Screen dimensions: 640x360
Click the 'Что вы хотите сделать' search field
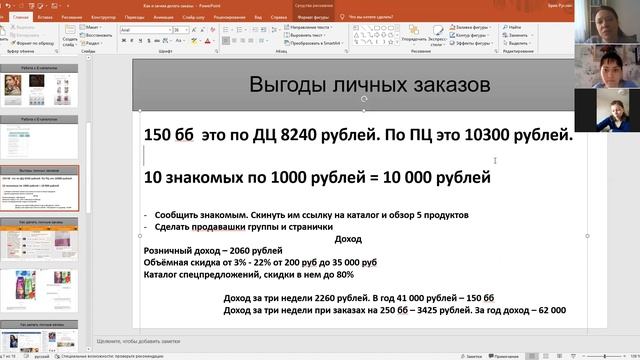click(x=371, y=17)
